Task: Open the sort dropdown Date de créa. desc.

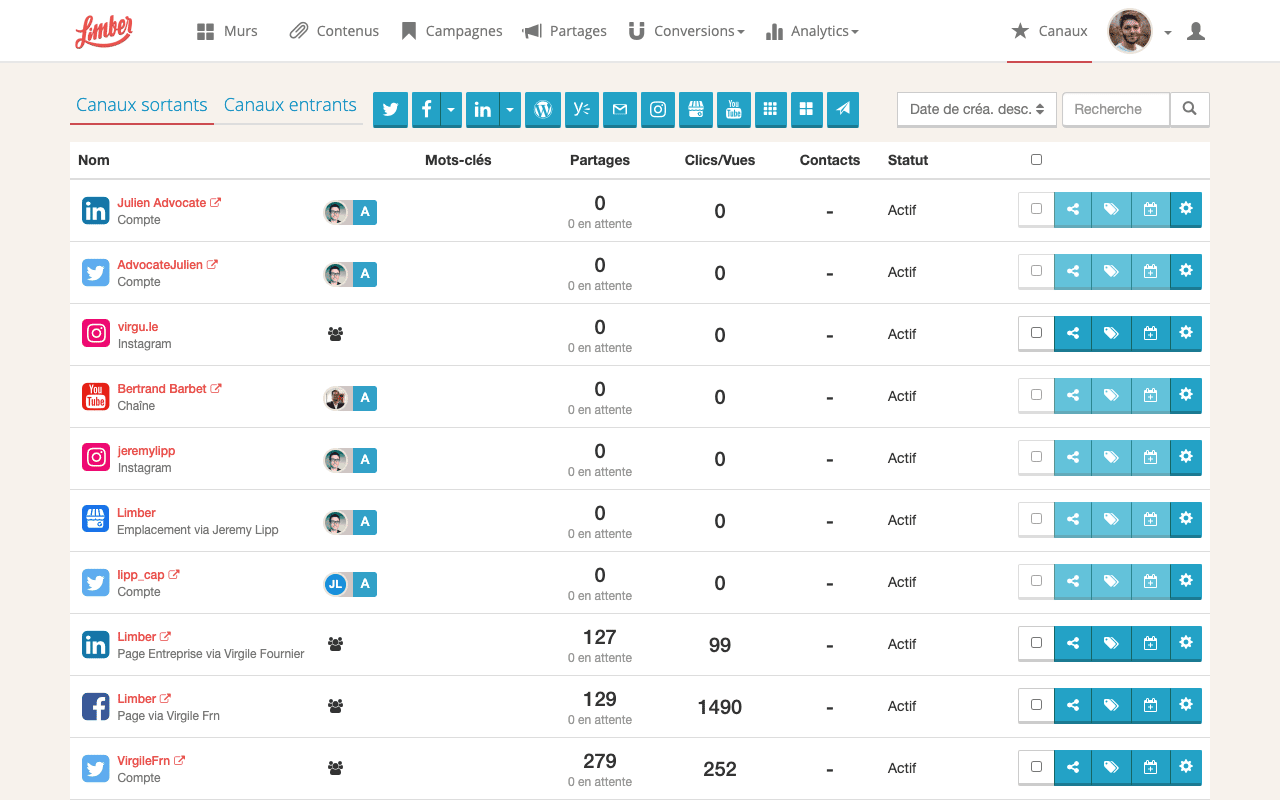Action: coord(976,109)
